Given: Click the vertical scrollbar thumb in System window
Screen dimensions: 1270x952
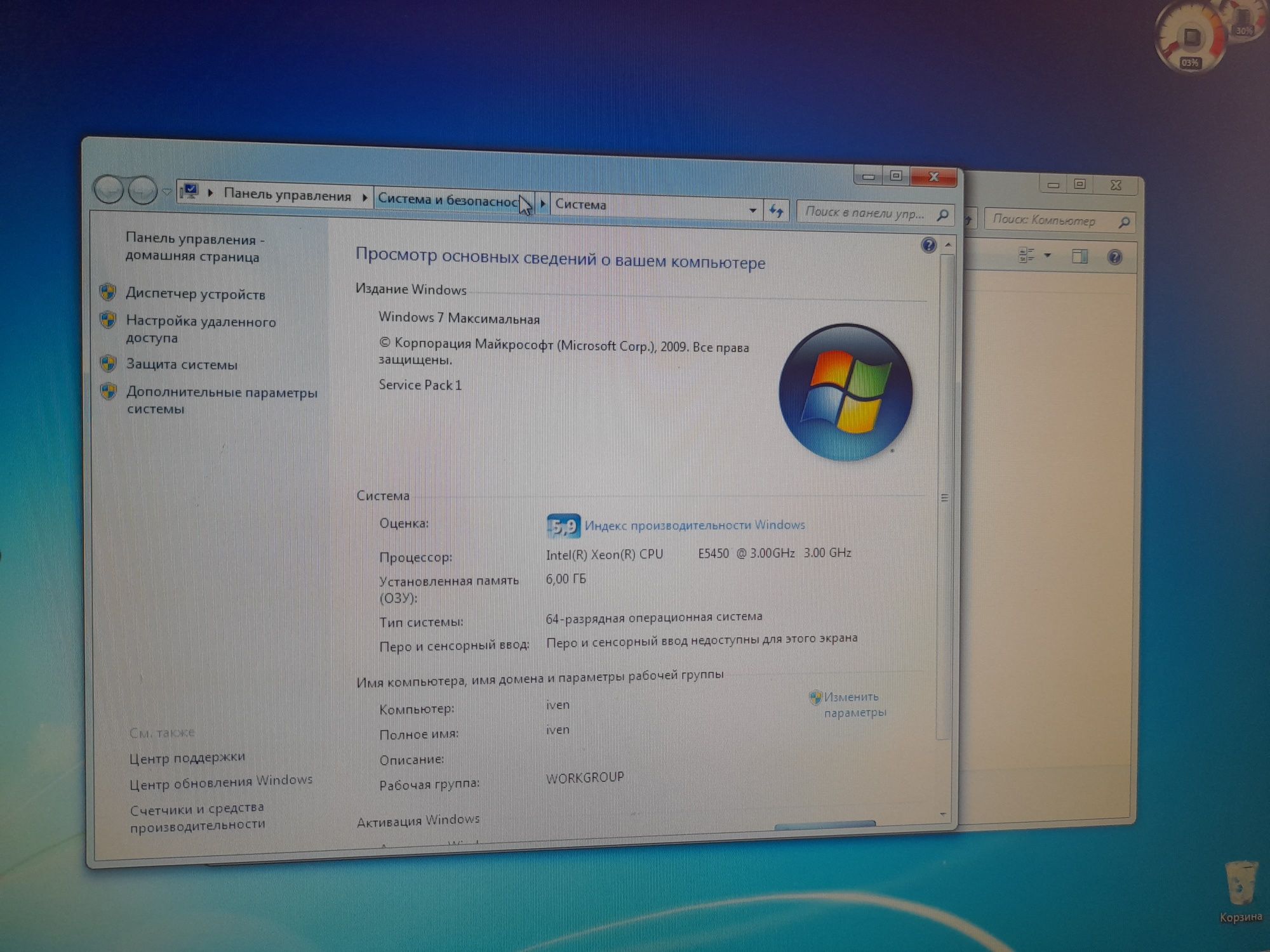Looking at the screenshot, I should click(x=946, y=496).
